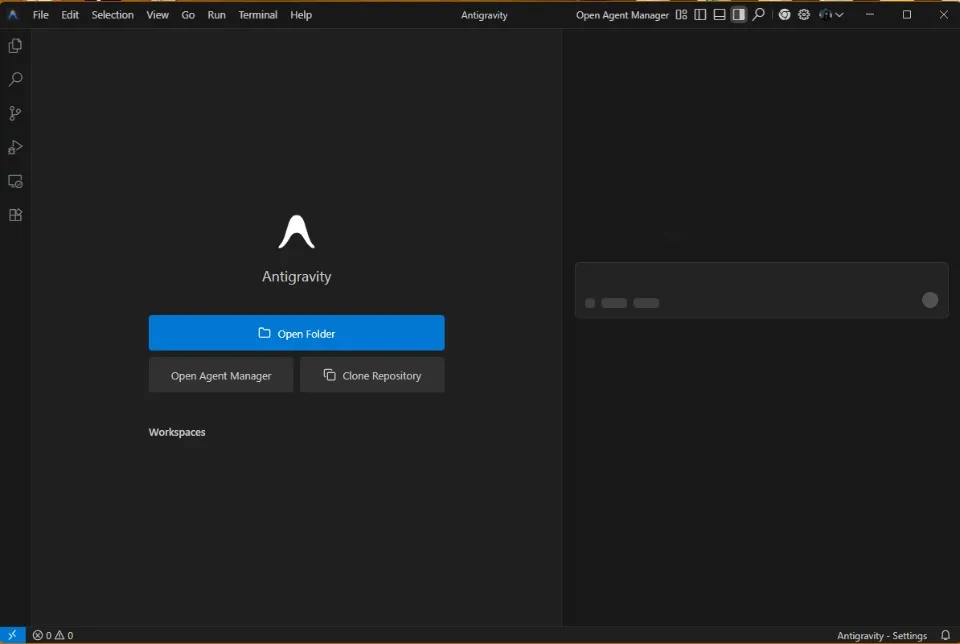Open the Terminal menu
This screenshot has height=644, width=960.
pyautogui.click(x=258, y=15)
